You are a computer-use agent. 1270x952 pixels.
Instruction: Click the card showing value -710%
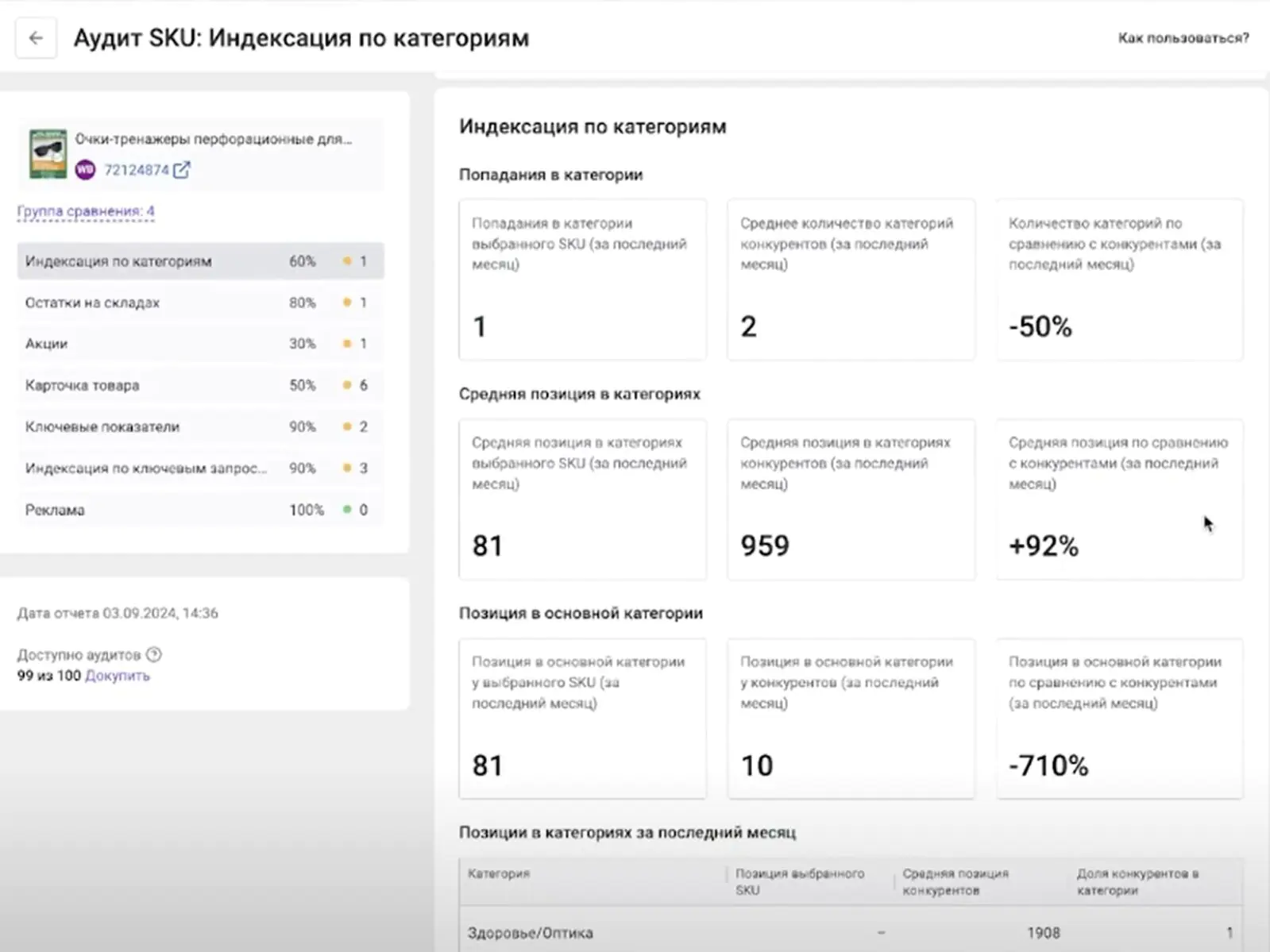(x=1119, y=719)
